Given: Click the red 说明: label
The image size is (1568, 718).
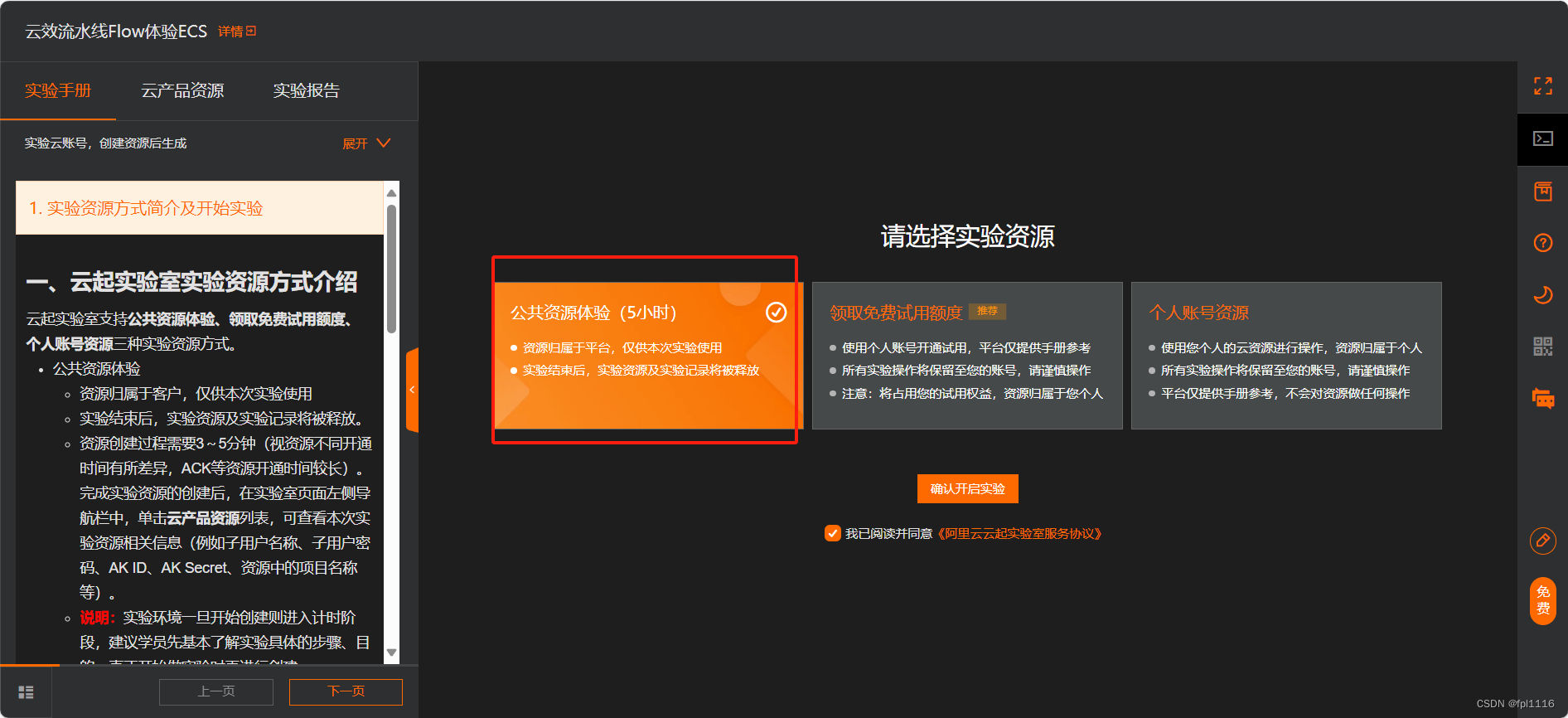Looking at the screenshot, I should coord(98,618).
